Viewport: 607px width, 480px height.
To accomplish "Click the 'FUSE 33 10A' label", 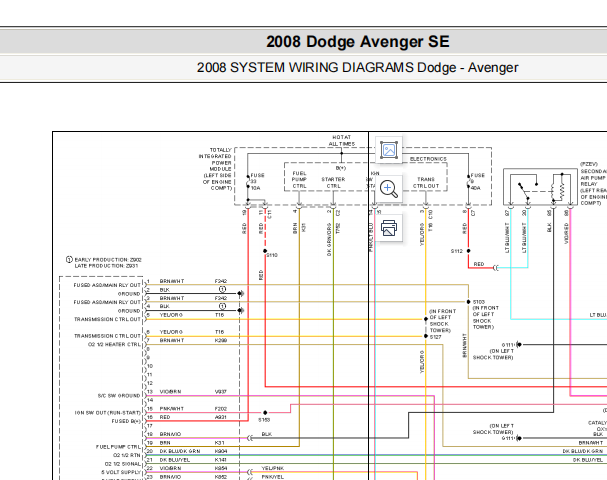I will 257,182.
